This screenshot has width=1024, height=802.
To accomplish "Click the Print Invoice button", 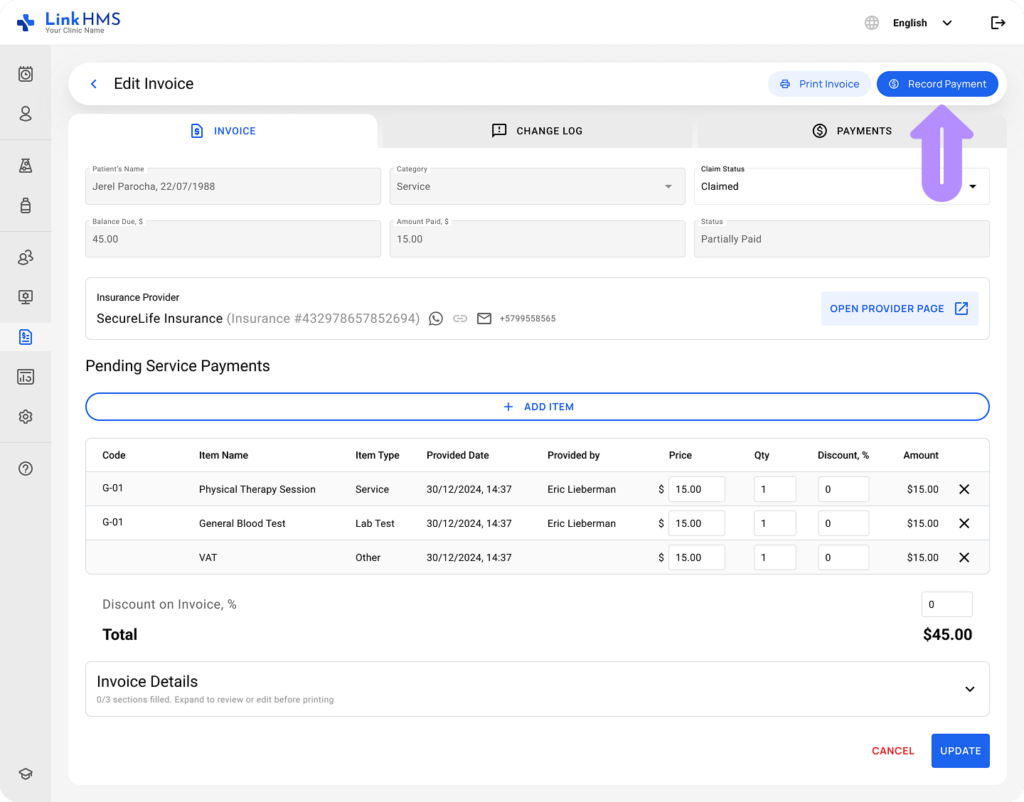I will 819,84.
